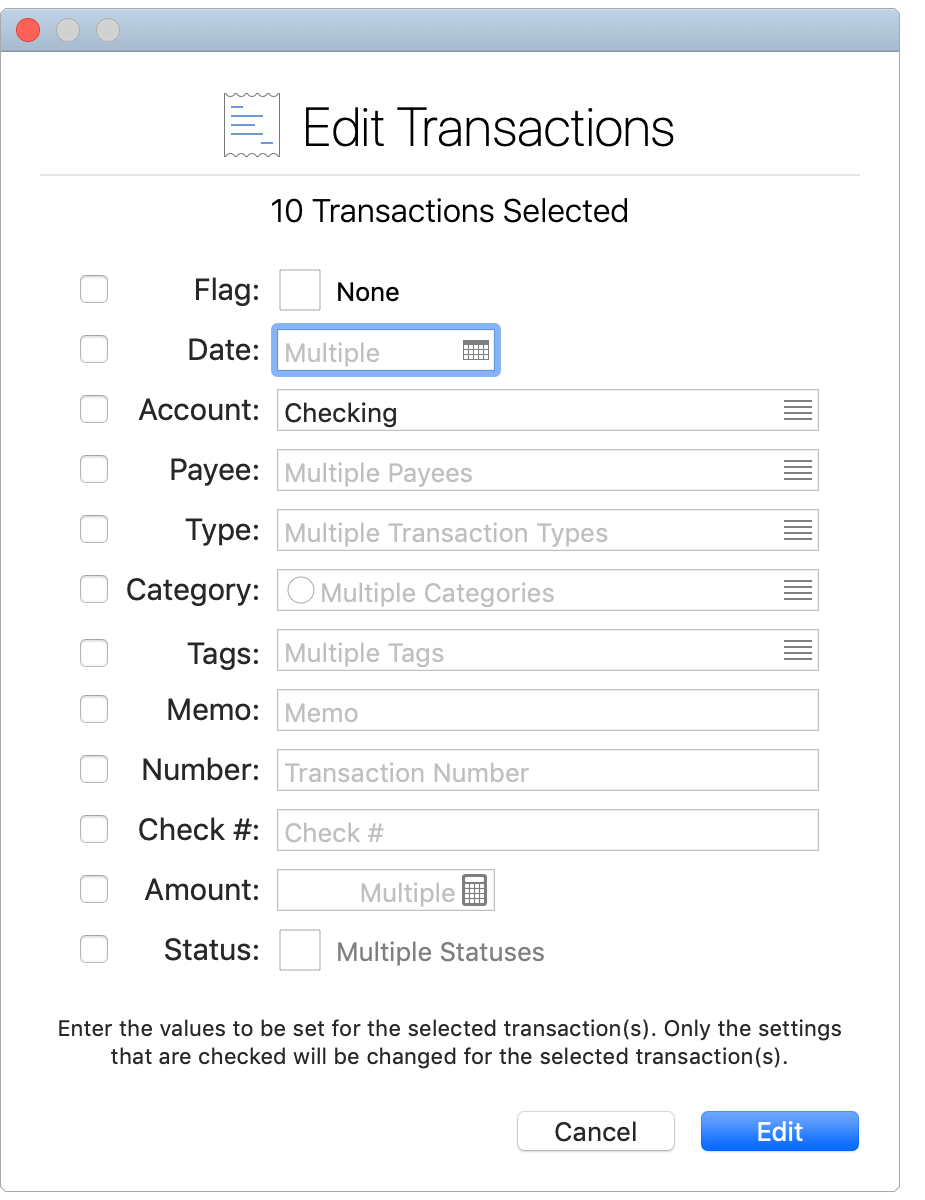Open the Category selection list icon
The image size is (925, 1200).
point(797,590)
